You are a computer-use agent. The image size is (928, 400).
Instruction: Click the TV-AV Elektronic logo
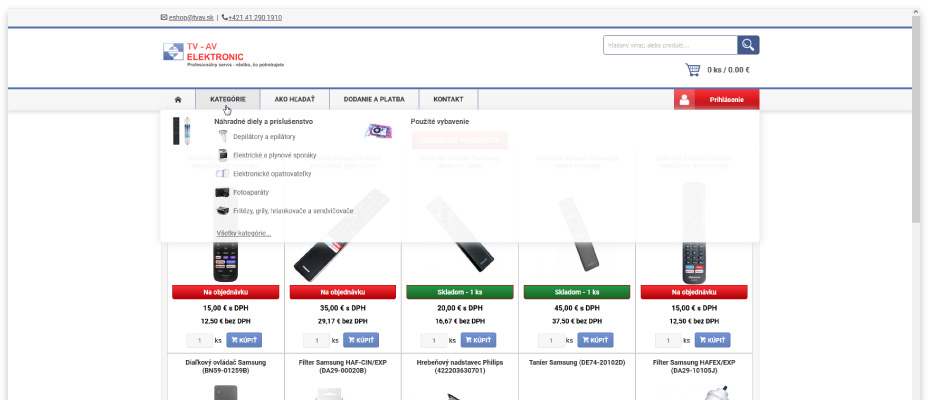(224, 54)
